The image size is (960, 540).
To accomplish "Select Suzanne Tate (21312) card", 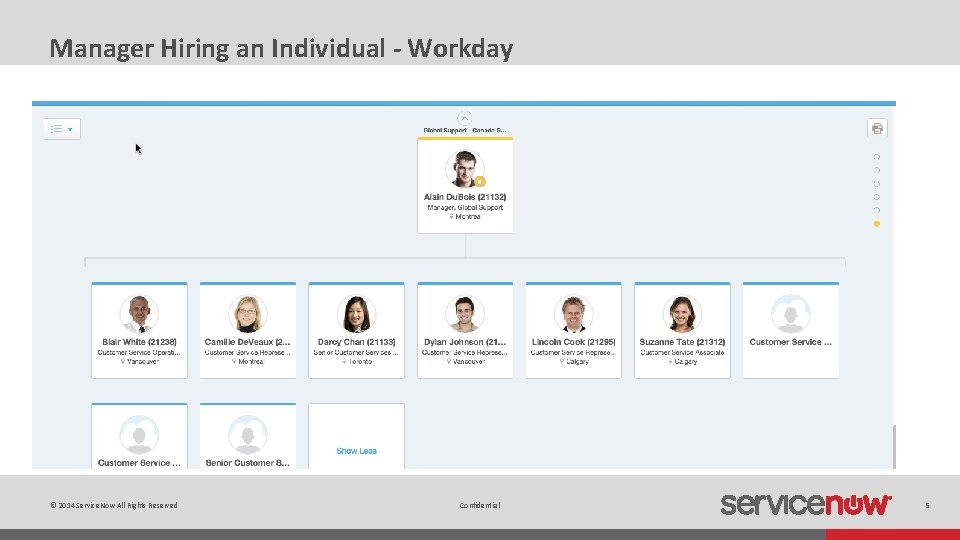I will tap(682, 331).
